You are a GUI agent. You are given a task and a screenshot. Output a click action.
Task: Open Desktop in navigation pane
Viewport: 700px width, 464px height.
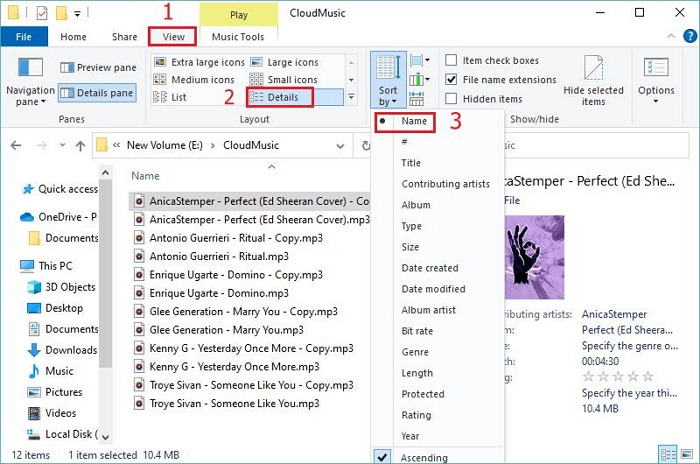pos(55,308)
